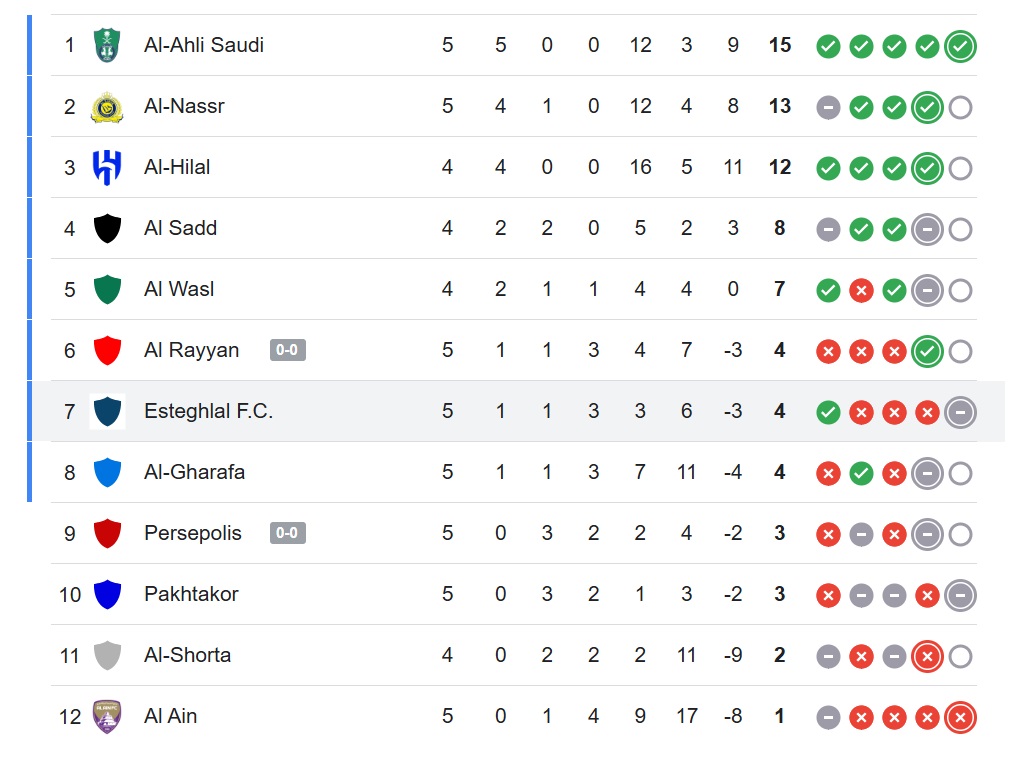Open the Al Rayyan 0-0 live score badge
The image size is (1032, 762).
coord(287,350)
